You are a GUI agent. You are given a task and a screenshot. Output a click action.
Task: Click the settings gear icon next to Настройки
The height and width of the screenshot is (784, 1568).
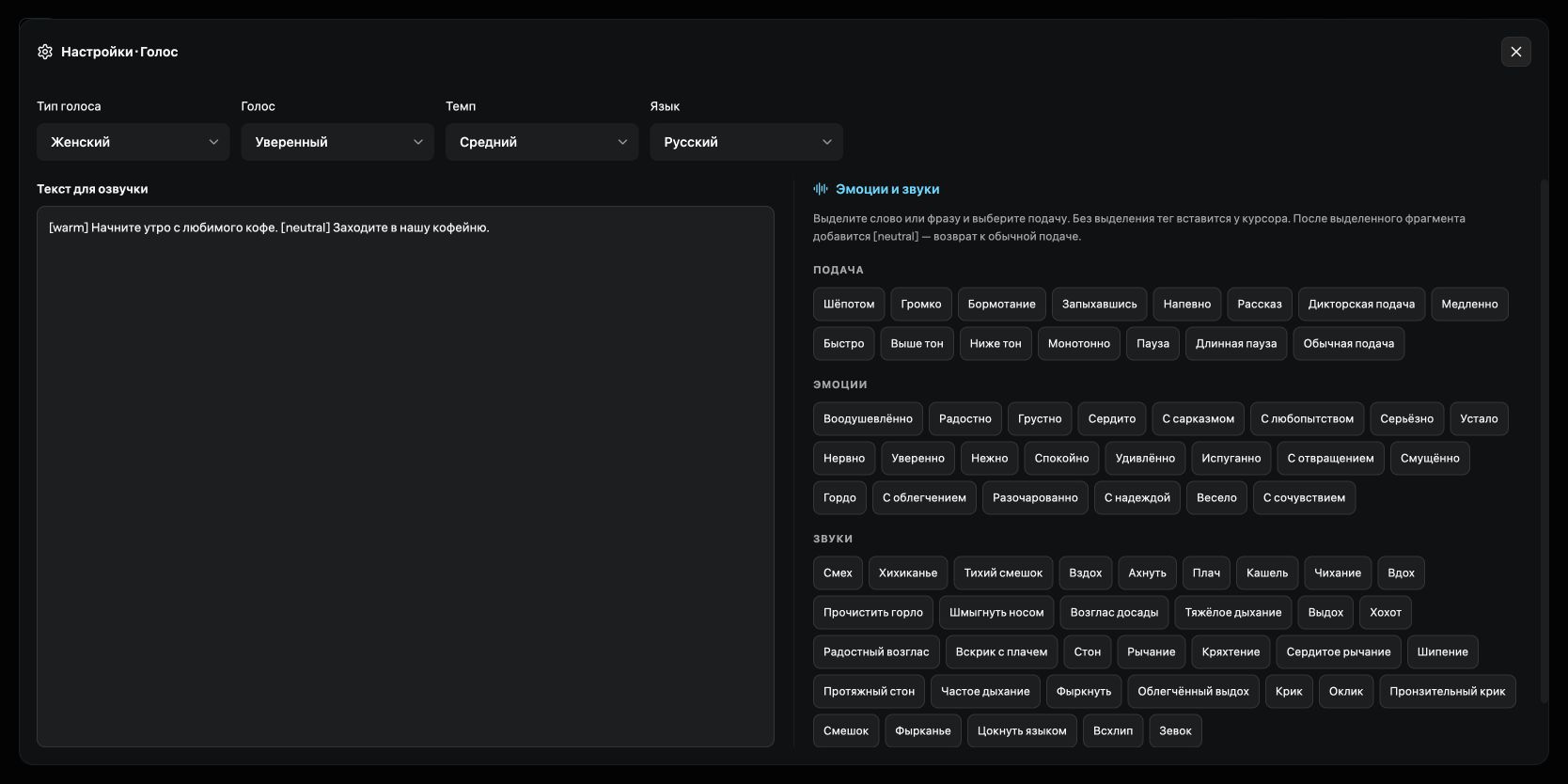[45, 52]
